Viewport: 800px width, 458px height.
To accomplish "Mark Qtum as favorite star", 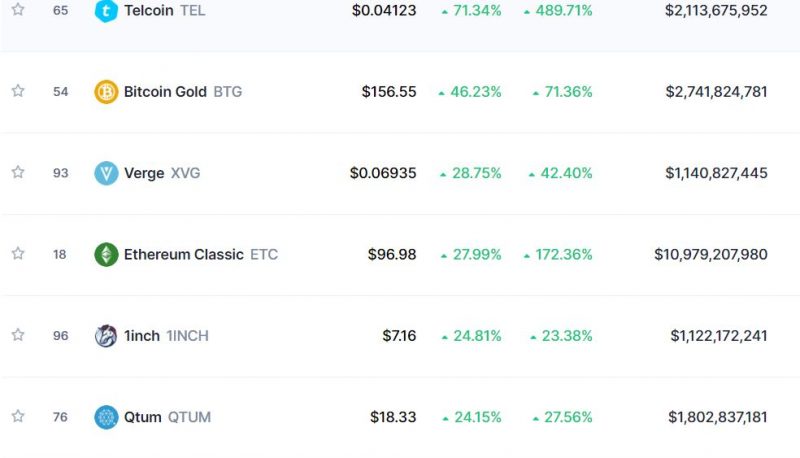I will coord(18,416).
